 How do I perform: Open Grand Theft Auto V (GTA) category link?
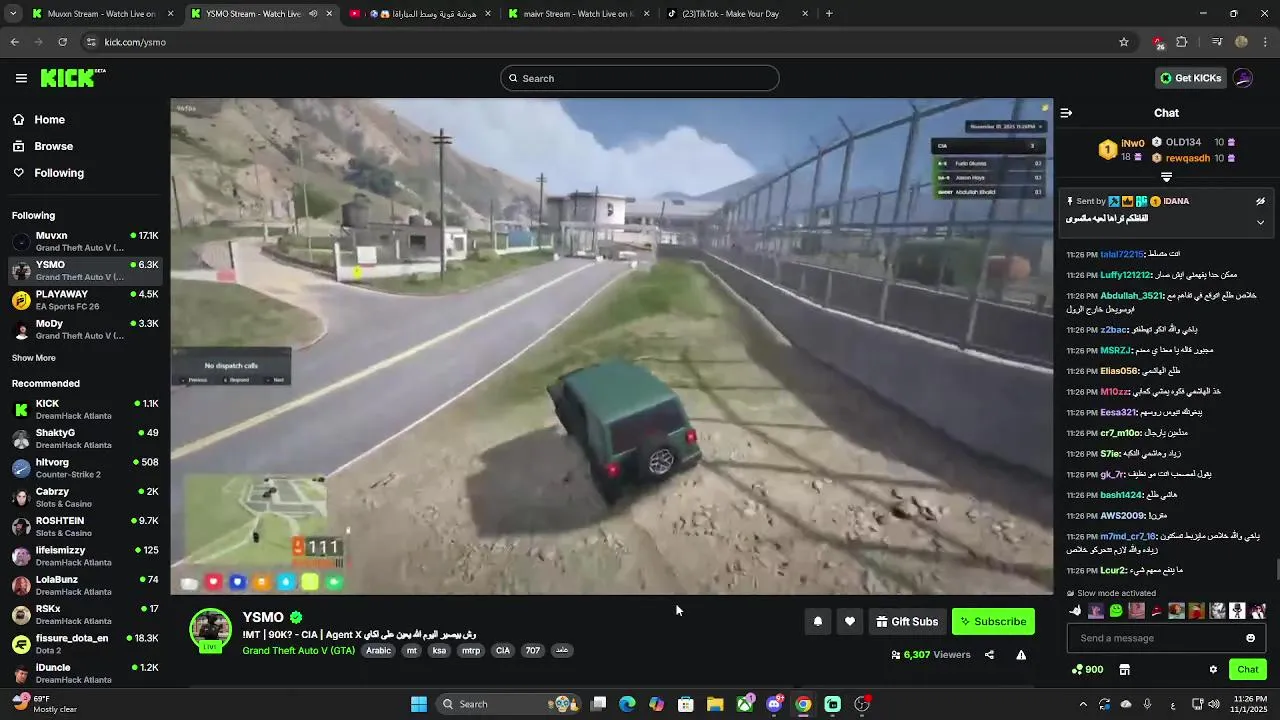(x=298, y=650)
